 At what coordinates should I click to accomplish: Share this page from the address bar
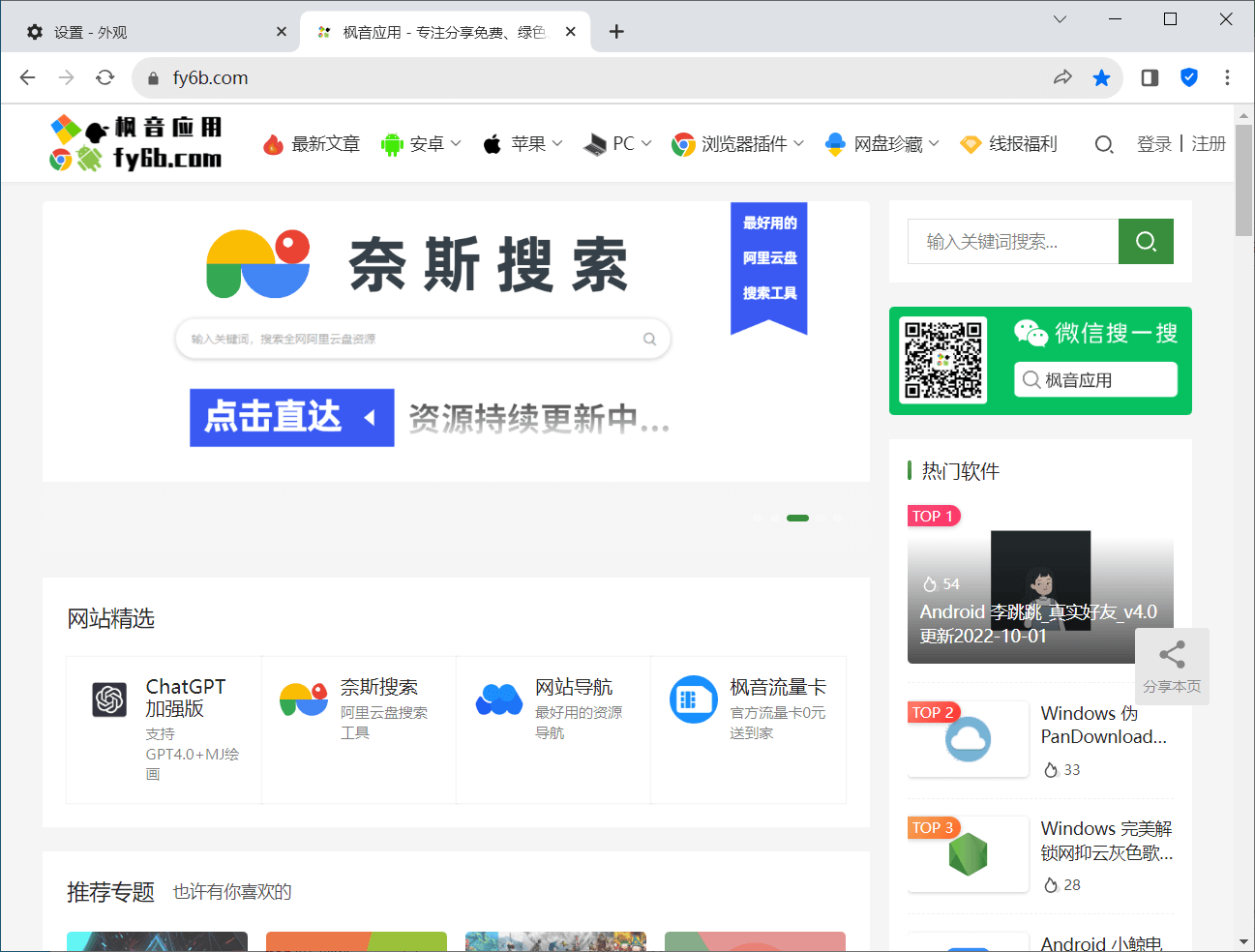[x=1062, y=77]
